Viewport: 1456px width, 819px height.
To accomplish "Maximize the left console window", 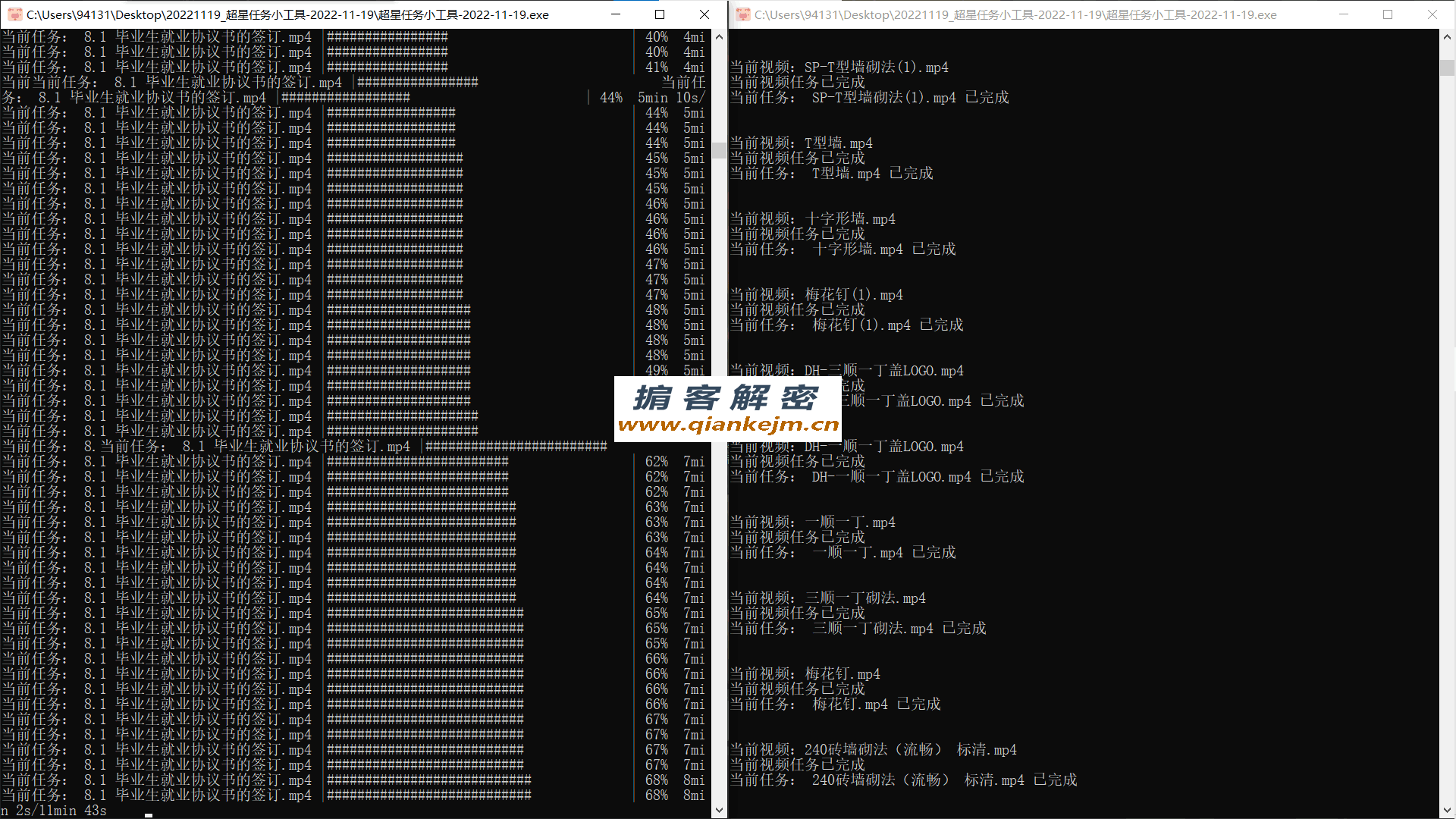I will (660, 14).
